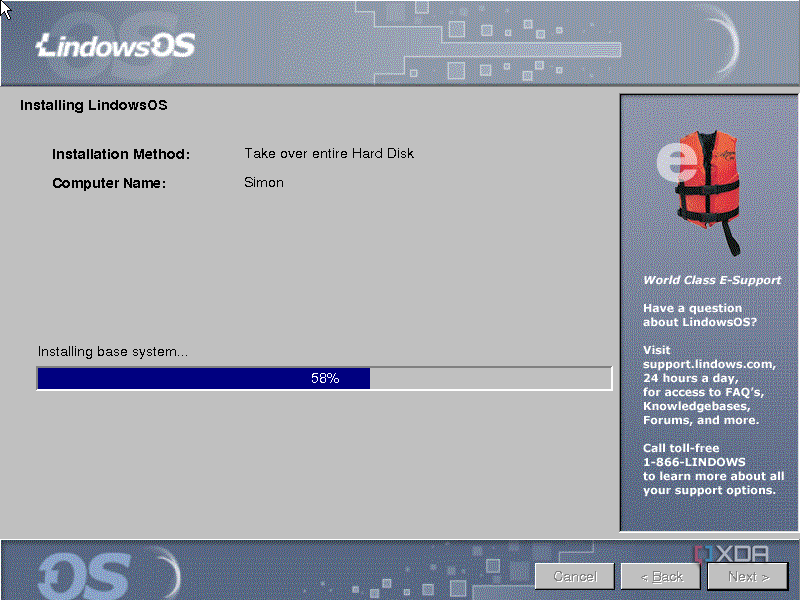Click the LindowsOS logo in the header
800x600 pixels.
coord(115,46)
